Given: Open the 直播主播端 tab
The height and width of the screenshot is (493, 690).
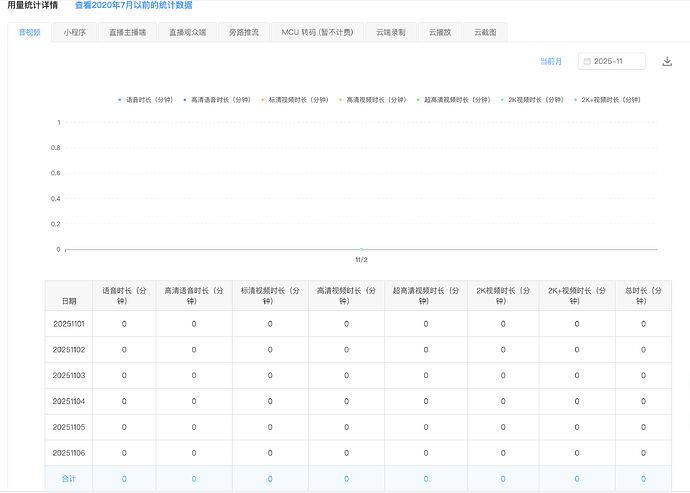Looking at the screenshot, I should (129, 32).
